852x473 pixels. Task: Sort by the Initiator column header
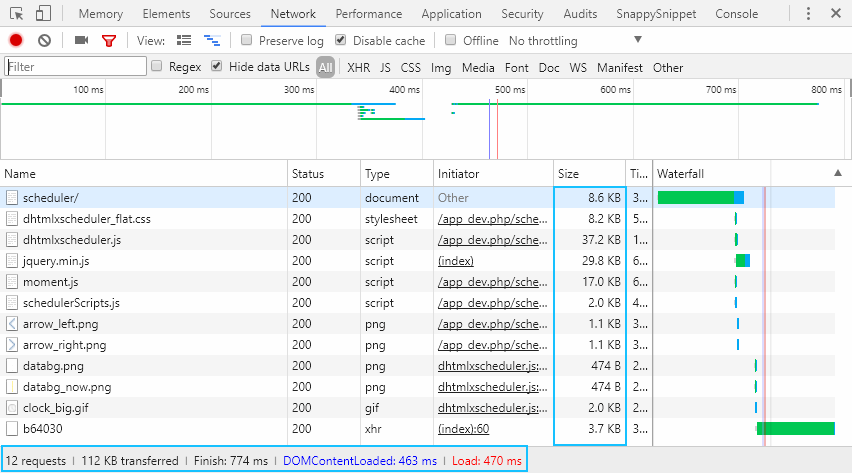click(493, 173)
